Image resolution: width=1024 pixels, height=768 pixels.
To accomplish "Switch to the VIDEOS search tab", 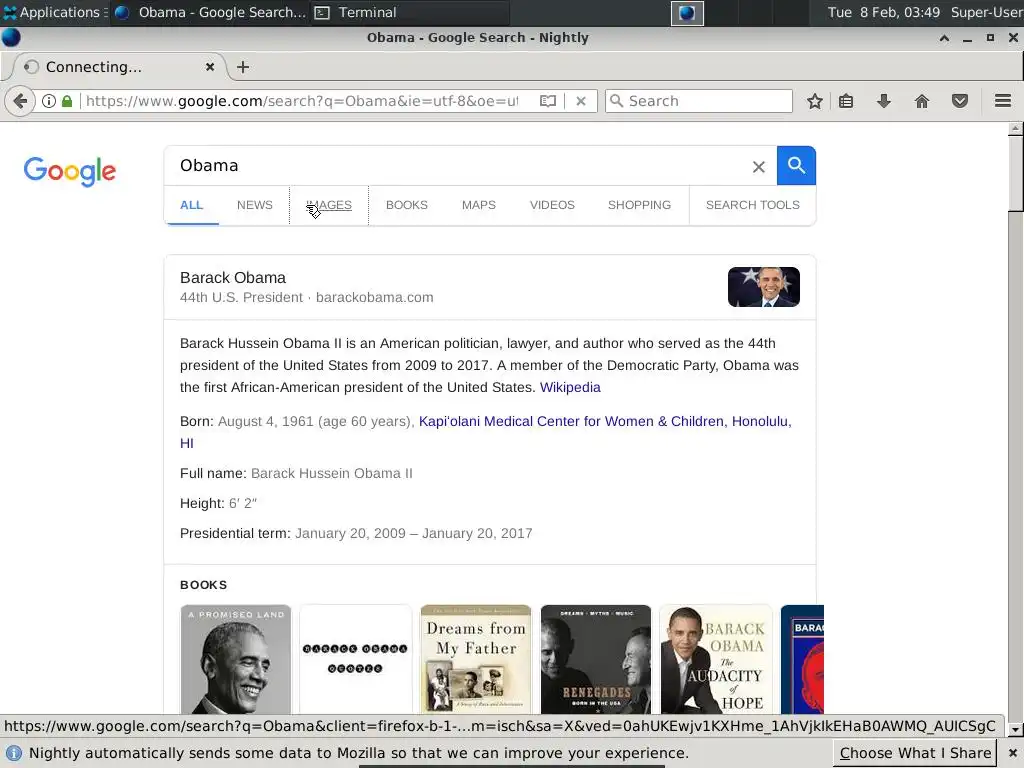I will tap(552, 205).
